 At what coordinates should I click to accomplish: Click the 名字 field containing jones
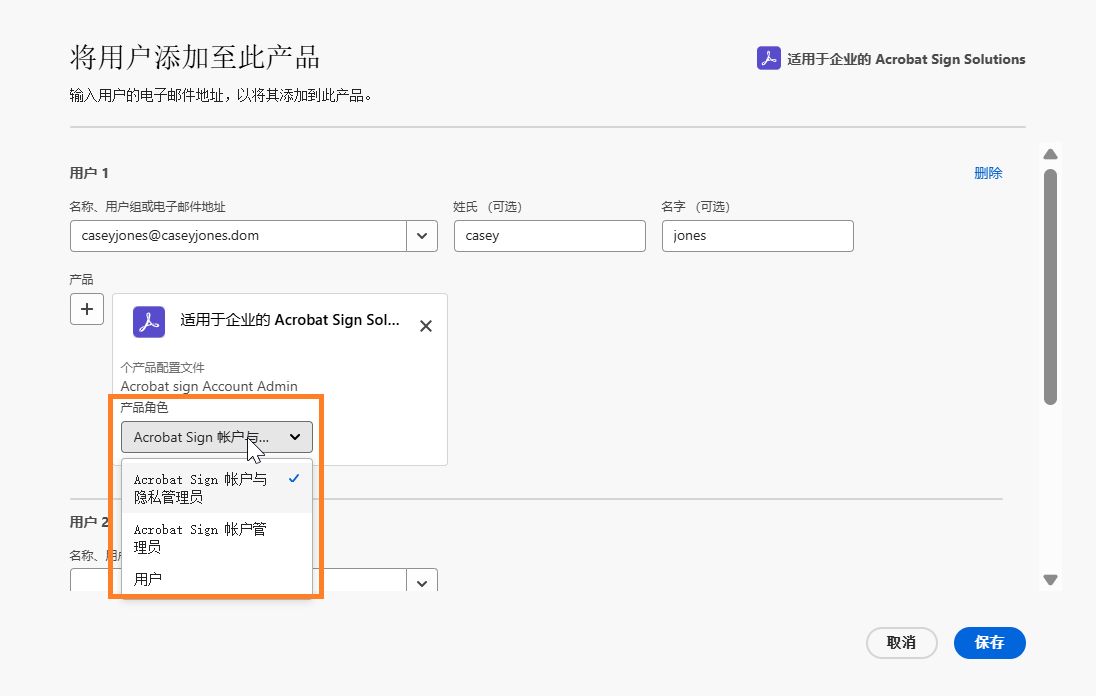click(757, 236)
